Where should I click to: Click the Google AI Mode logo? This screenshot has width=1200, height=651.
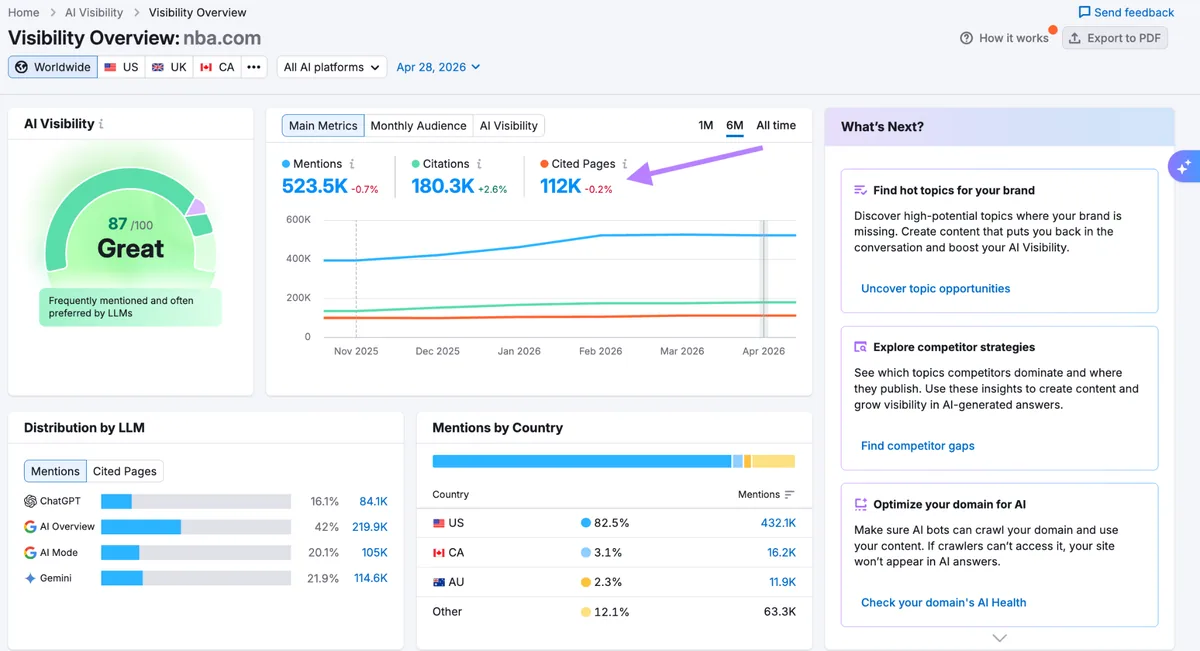[30, 553]
